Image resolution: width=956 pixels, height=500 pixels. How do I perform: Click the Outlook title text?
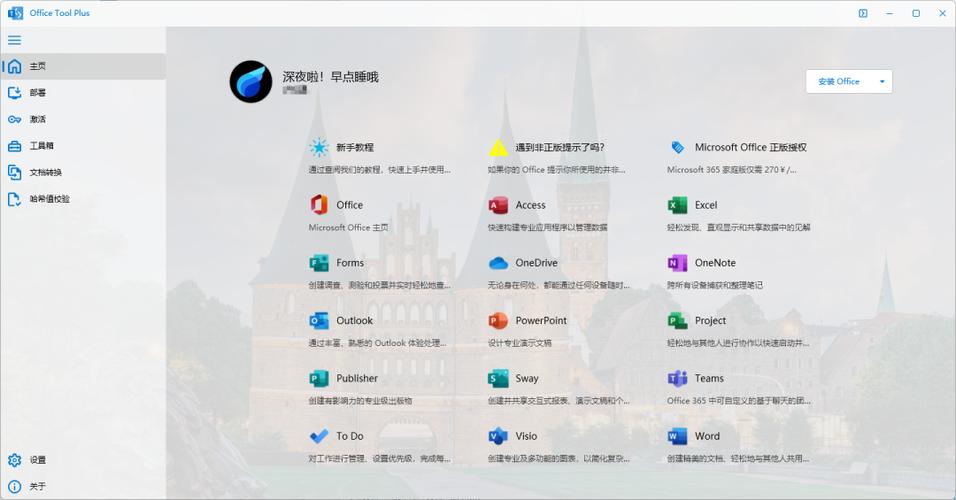coord(354,321)
